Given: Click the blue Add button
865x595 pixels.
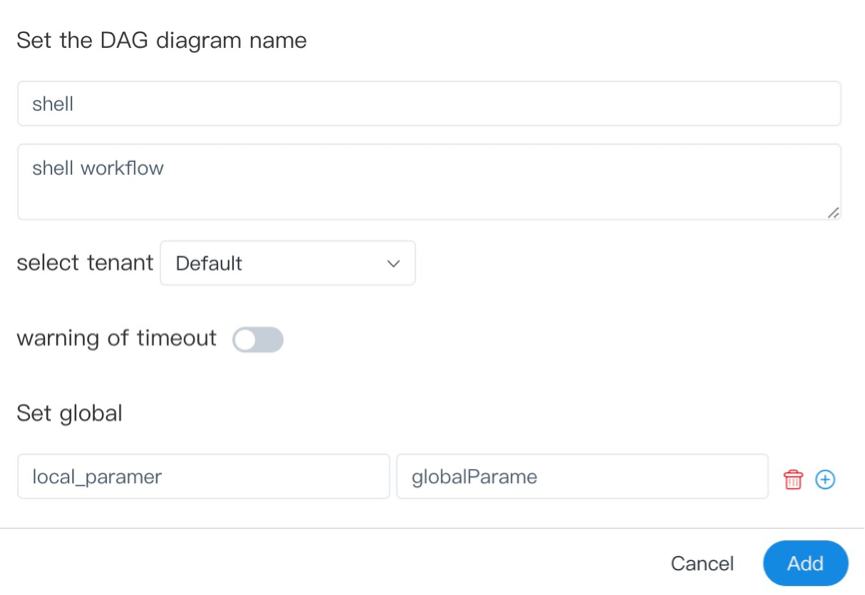Looking at the screenshot, I should click(805, 563).
